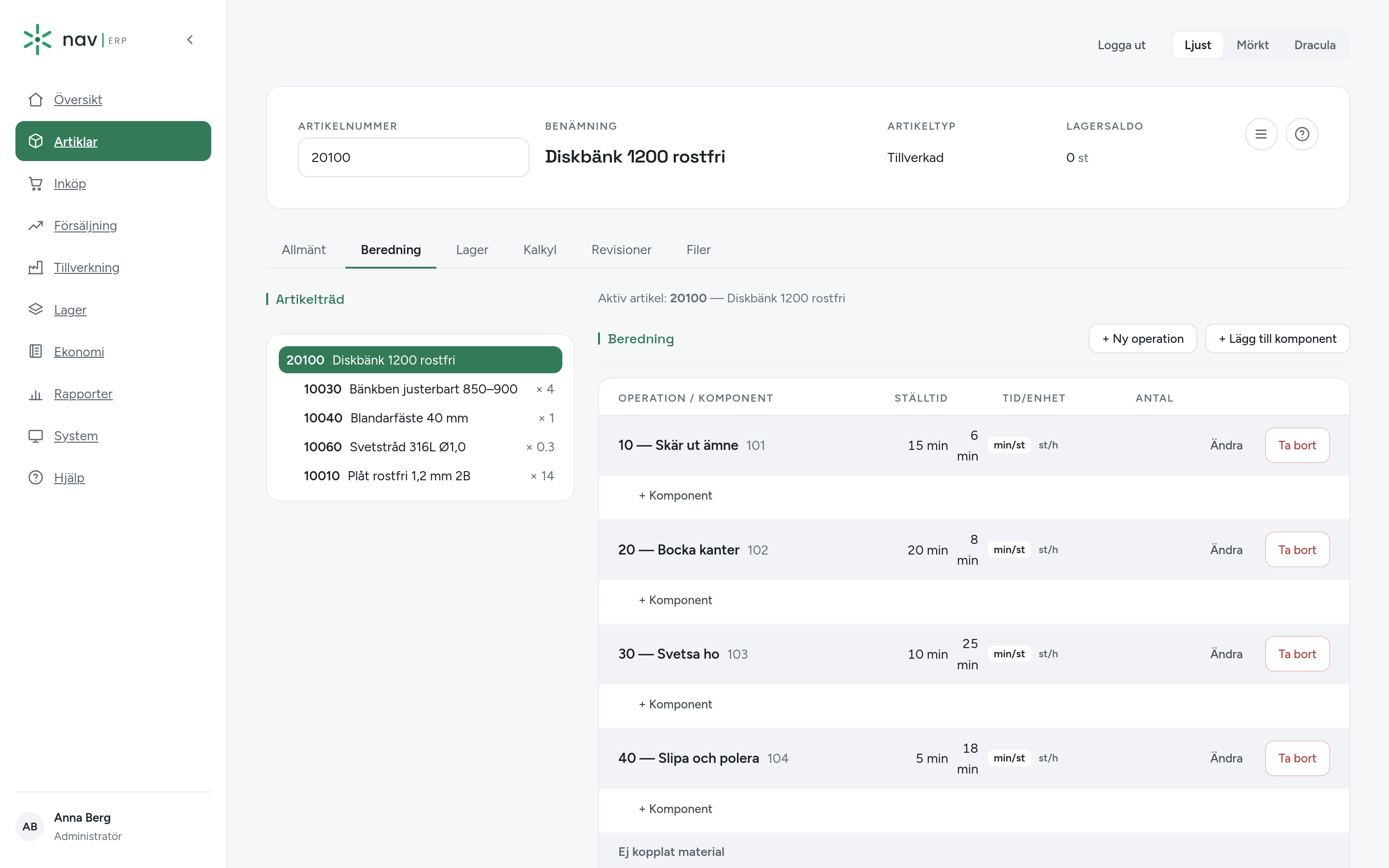Select 20100 Diskbänk root in Artikelträd
Viewport: 1389px width, 868px height.
[420, 360]
